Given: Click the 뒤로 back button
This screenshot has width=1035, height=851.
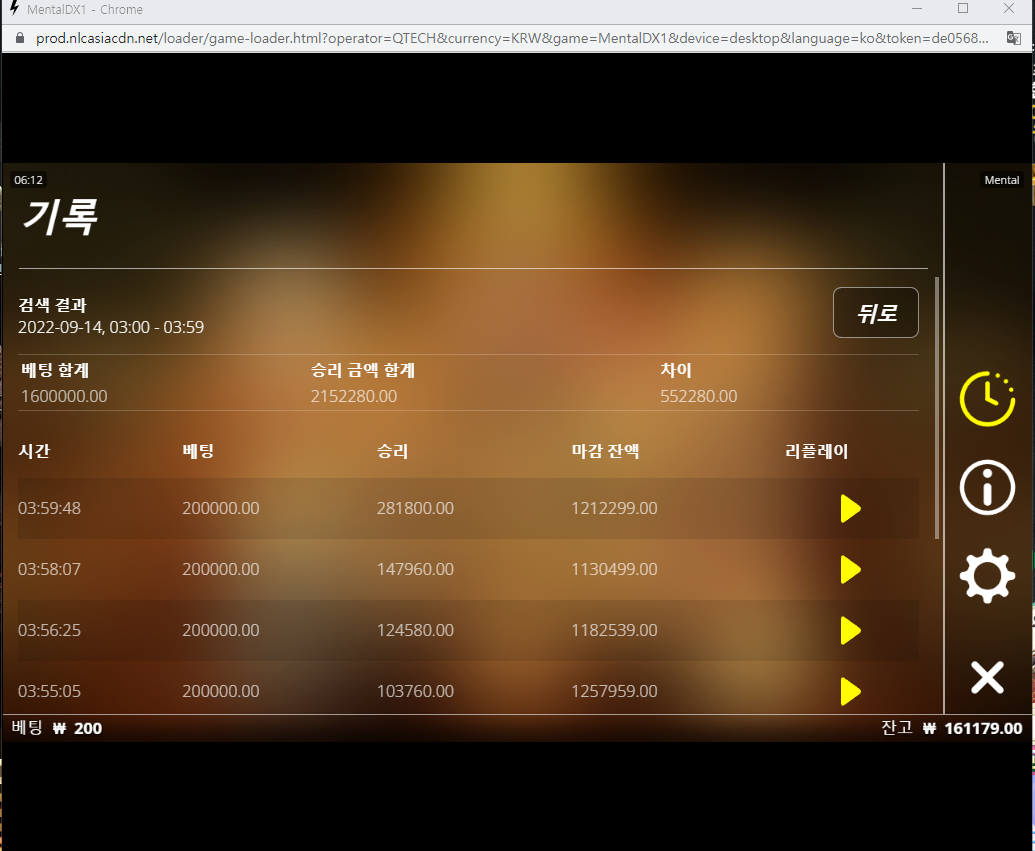Looking at the screenshot, I should (875, 312).
